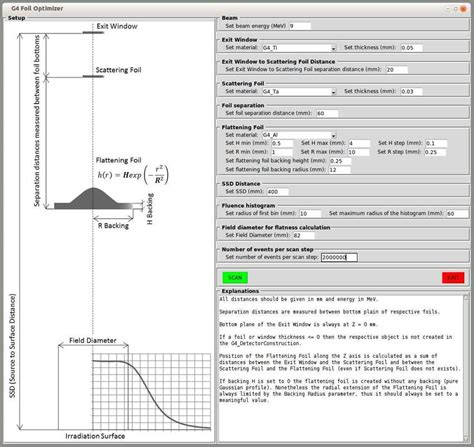Click the red EXIT button

point(453,277)
